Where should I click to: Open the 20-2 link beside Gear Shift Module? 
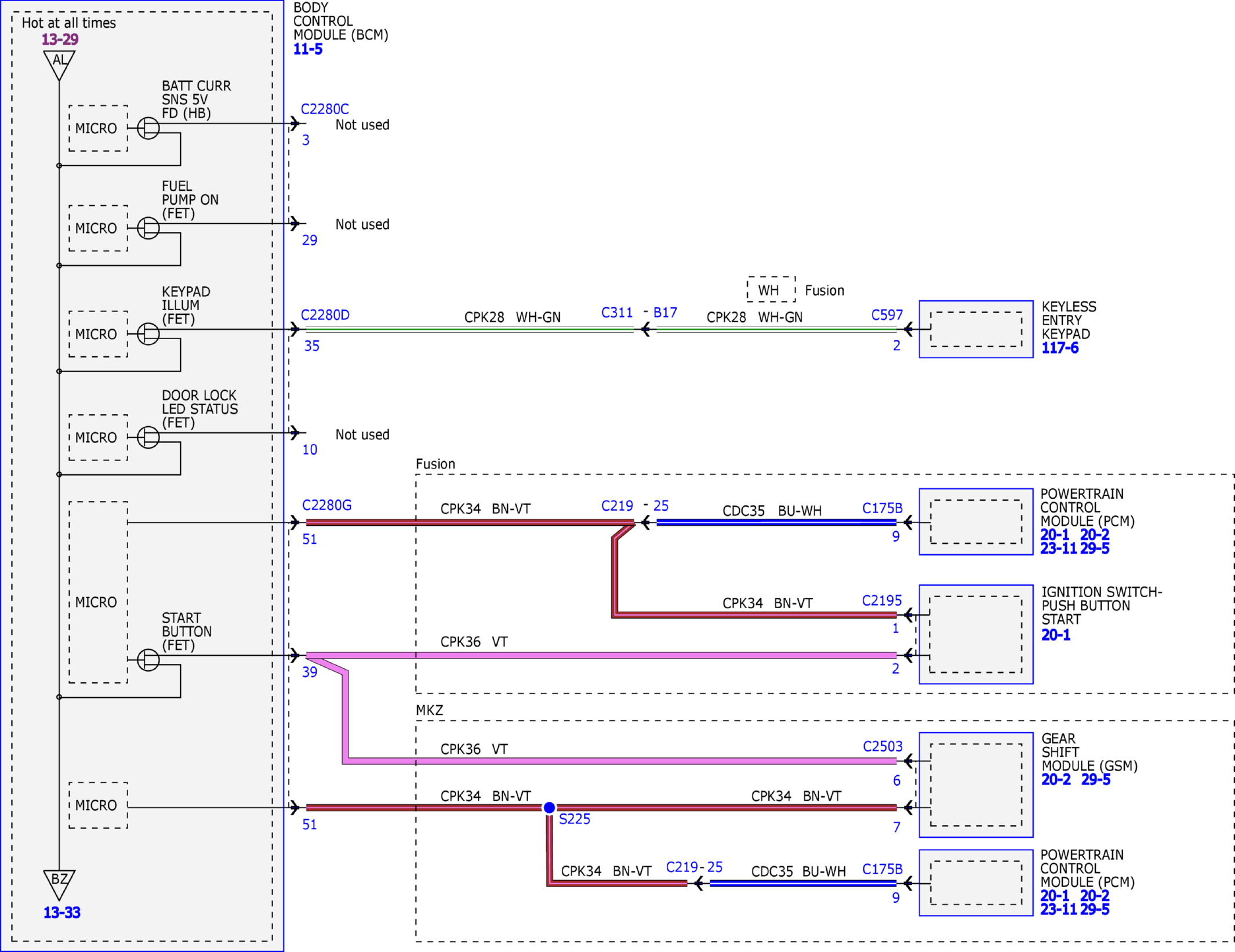pyautogui.click(x=1056, y=780)
